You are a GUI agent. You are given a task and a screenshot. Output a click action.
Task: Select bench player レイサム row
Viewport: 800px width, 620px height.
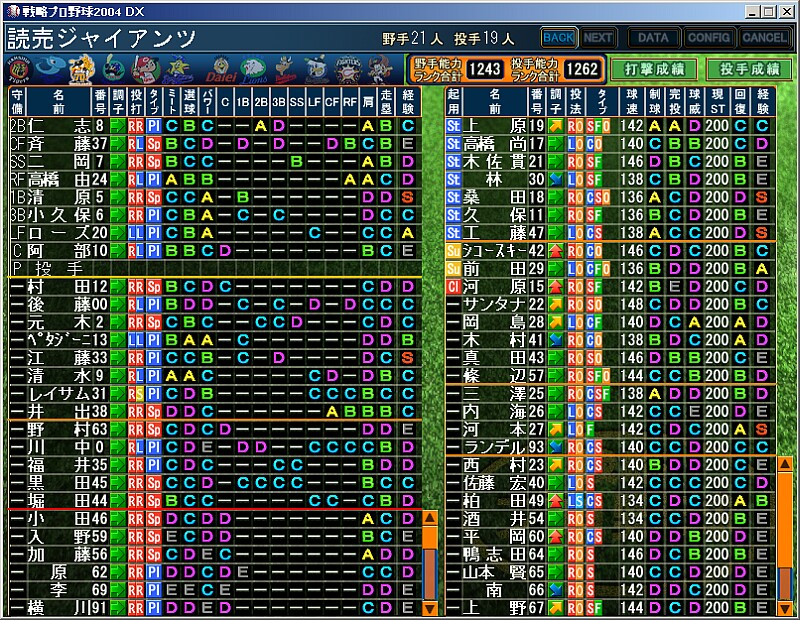215,394
